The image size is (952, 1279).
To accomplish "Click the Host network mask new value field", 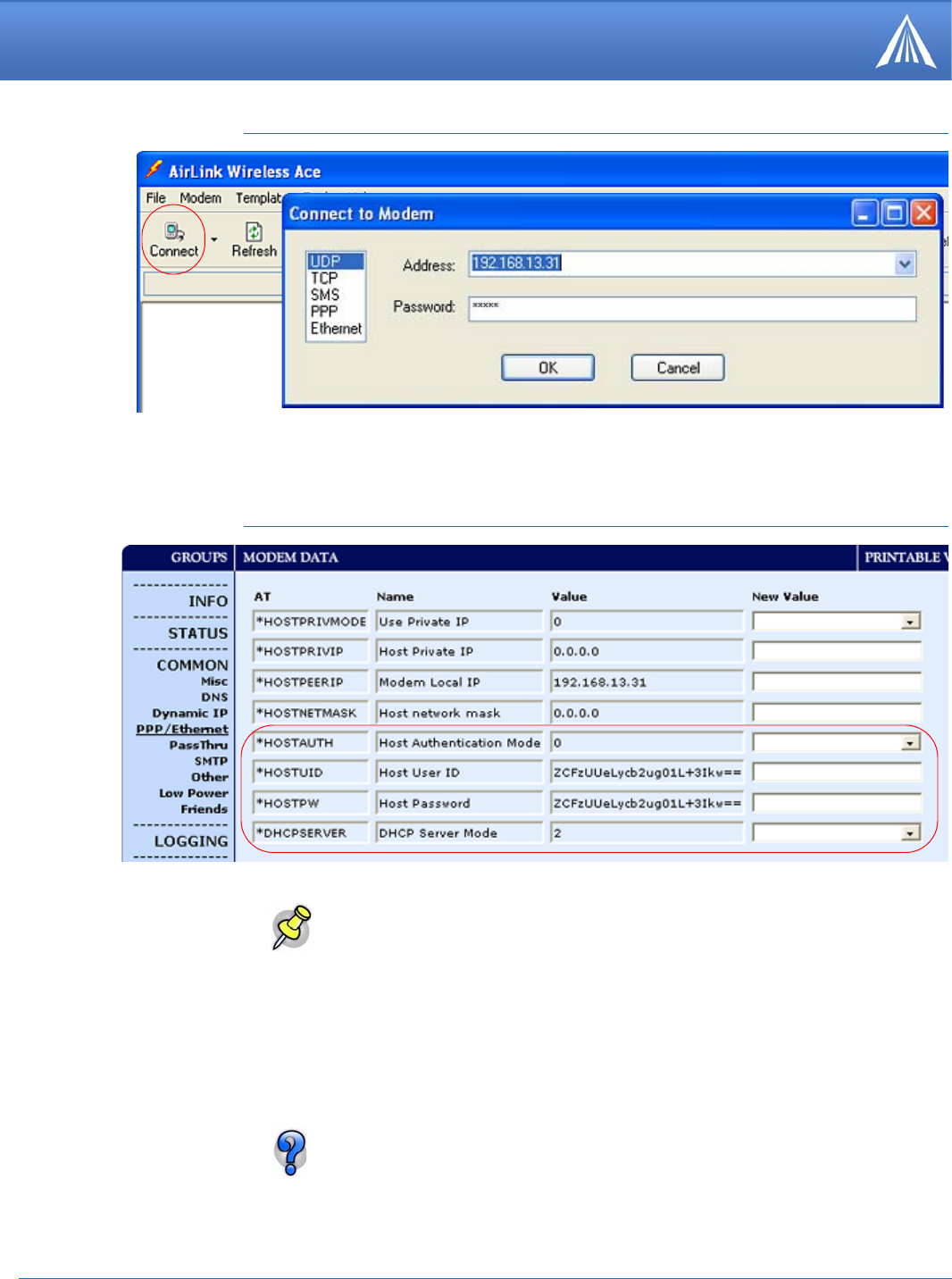I will 837,713.
